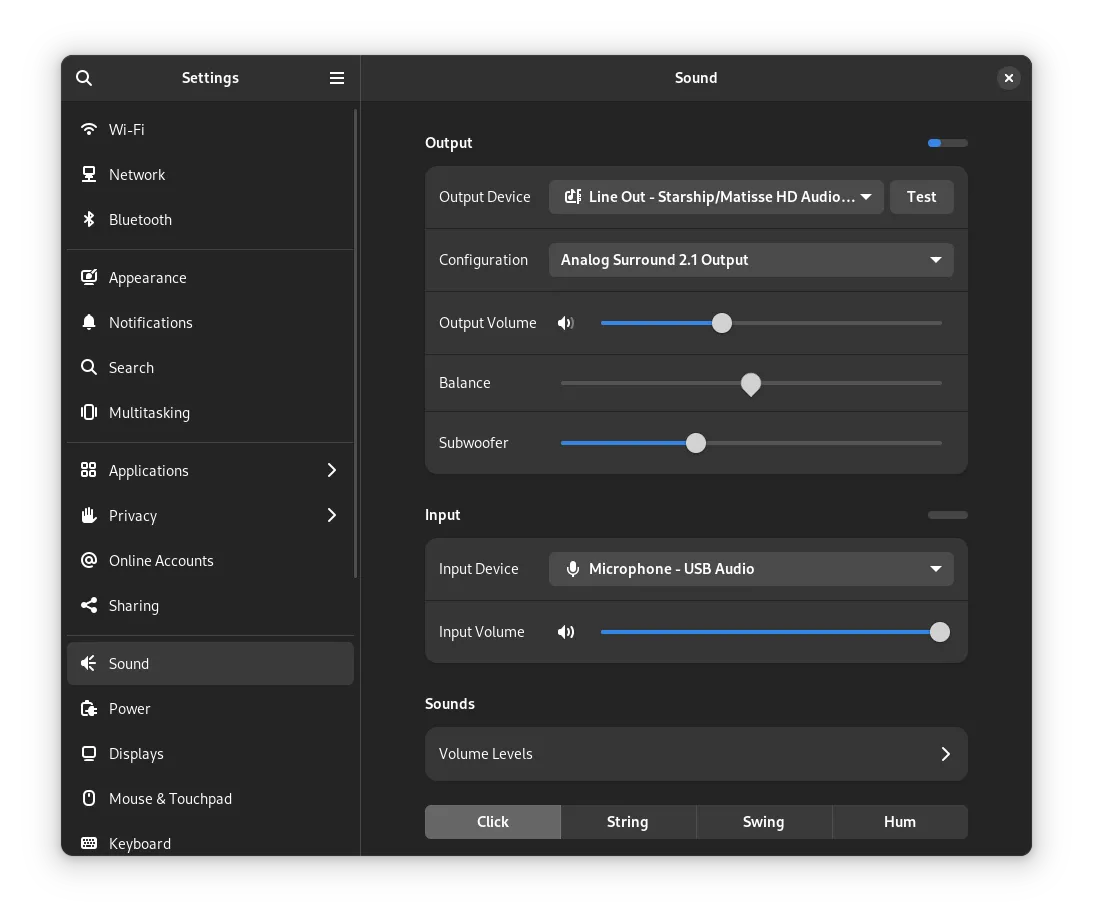Image resolution: width=1093 pixels, height=923 pixels.
Task: Choose the Hum alert sound
Action: click(x=899, y=822)
